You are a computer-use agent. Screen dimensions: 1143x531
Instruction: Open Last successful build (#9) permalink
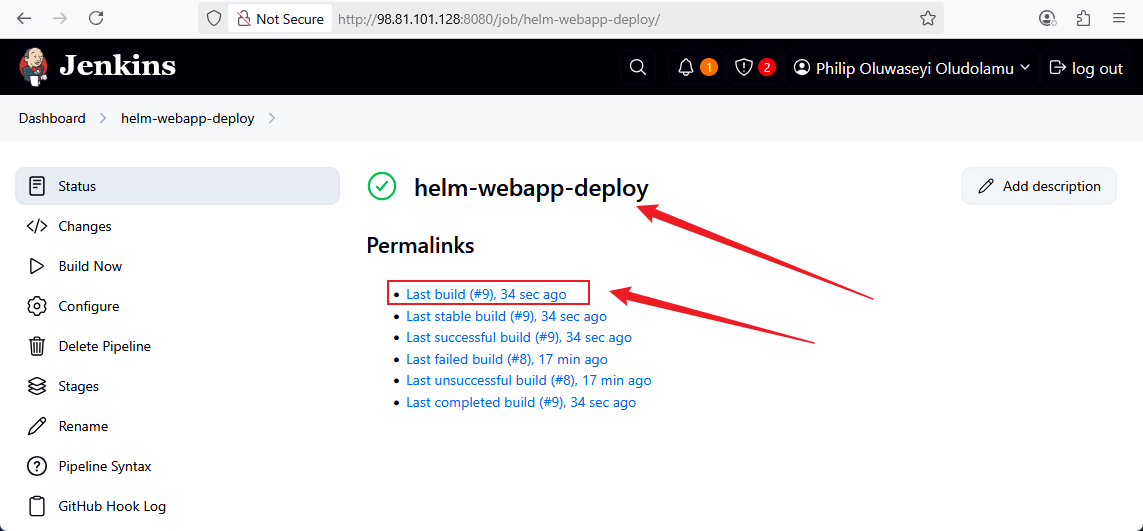[x=519, y=338]
